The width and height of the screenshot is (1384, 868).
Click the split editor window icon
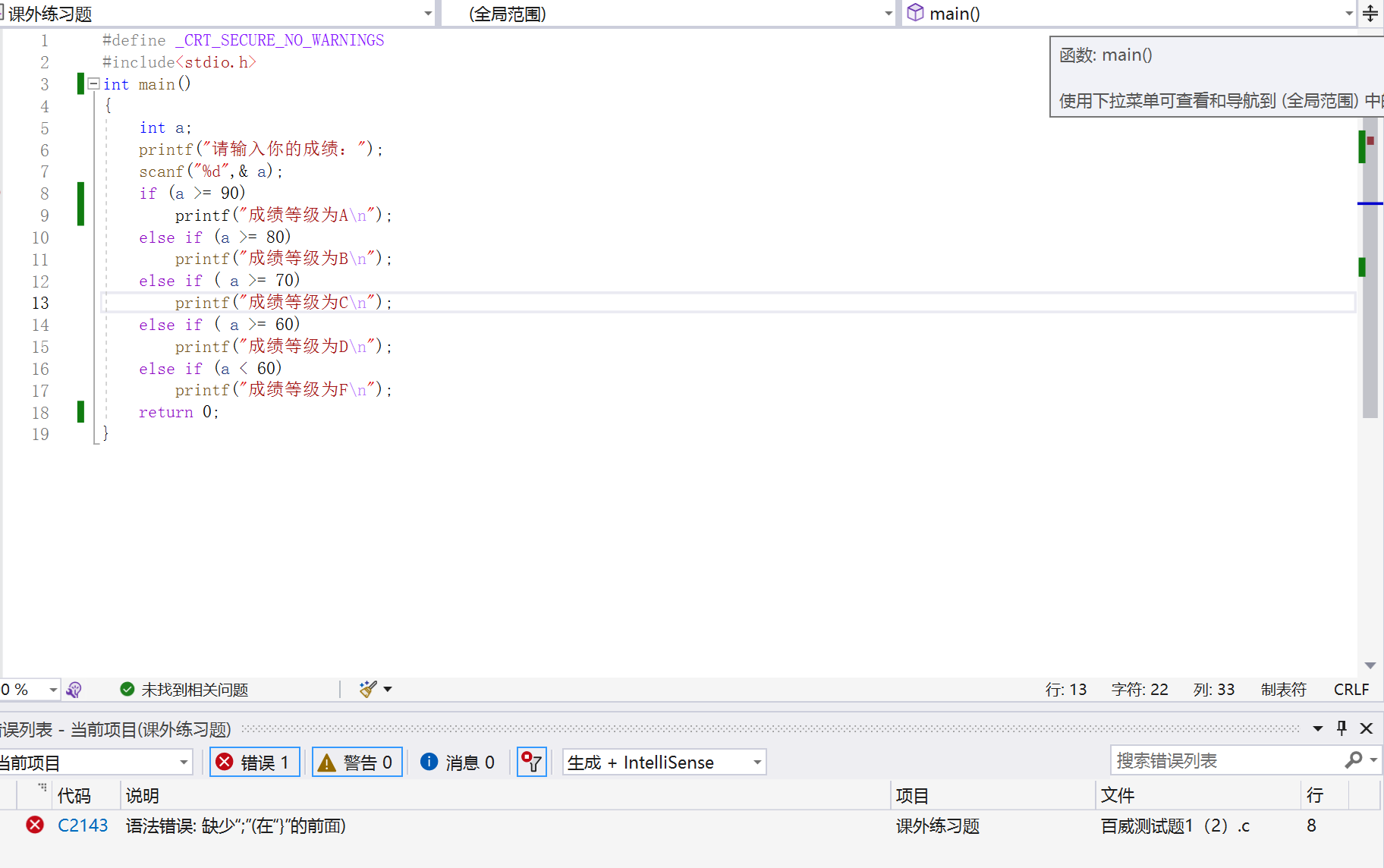1370,14
